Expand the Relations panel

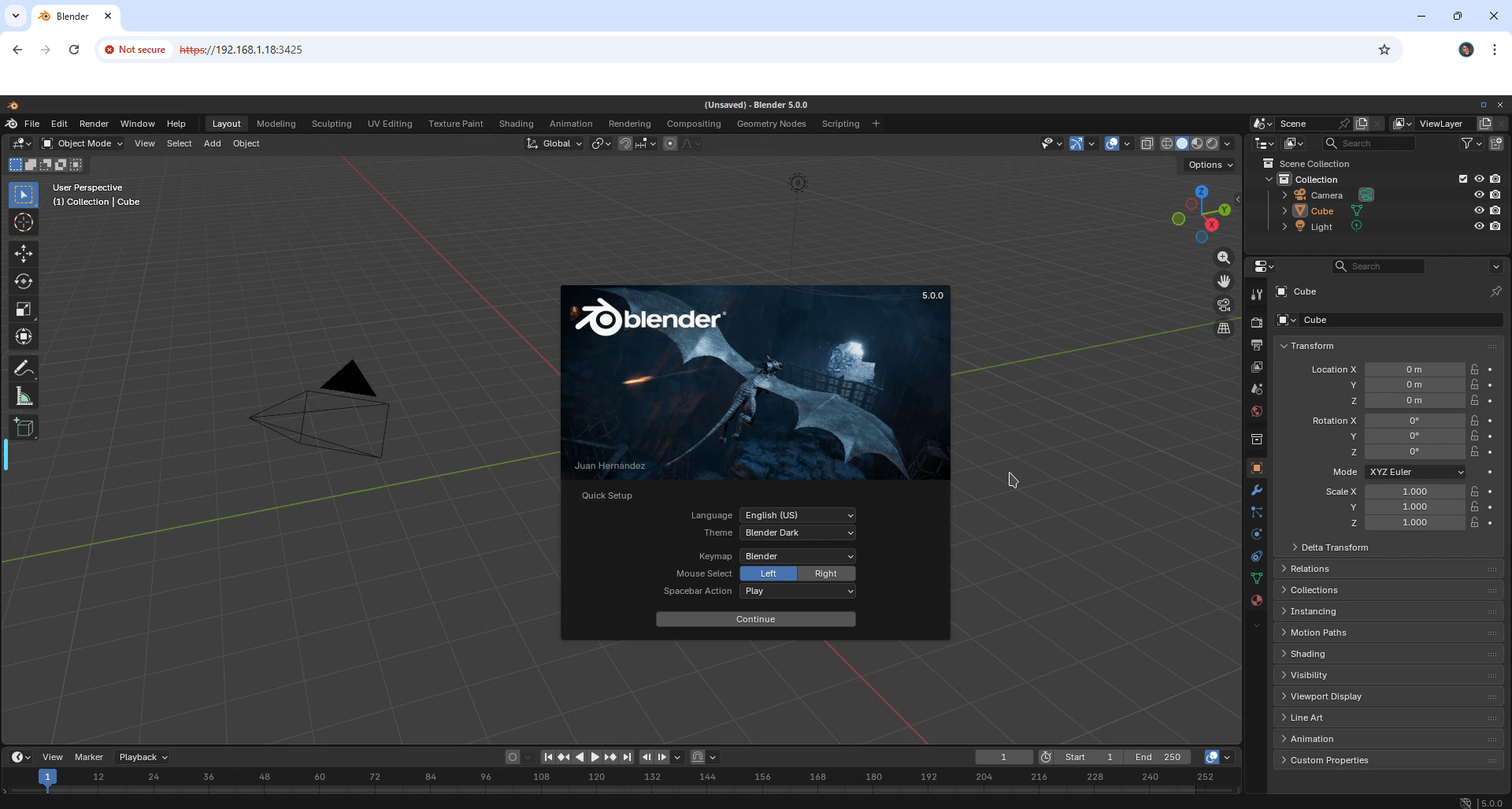point(1331,568)
